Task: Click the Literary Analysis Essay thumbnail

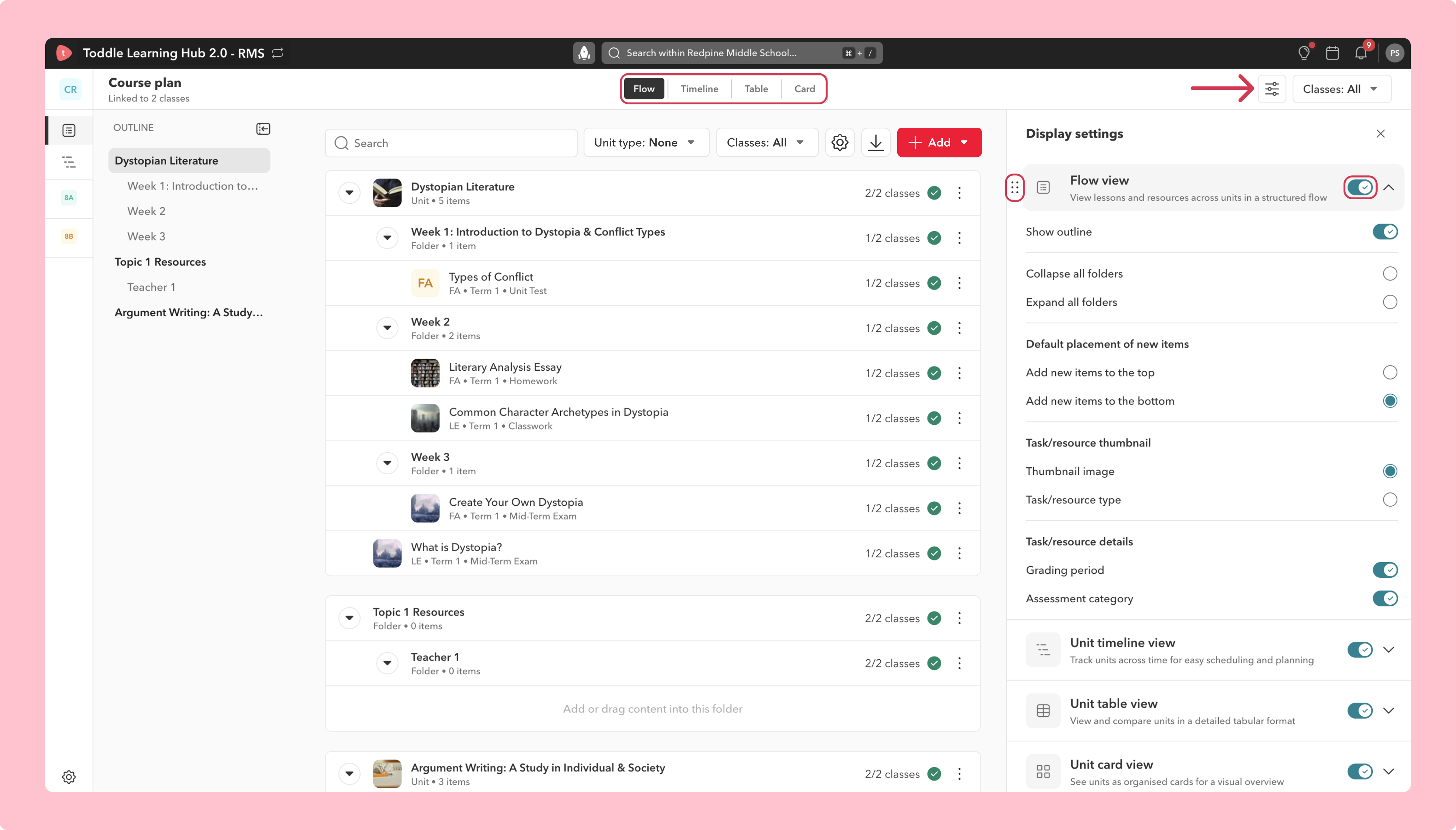Action: 425,373
